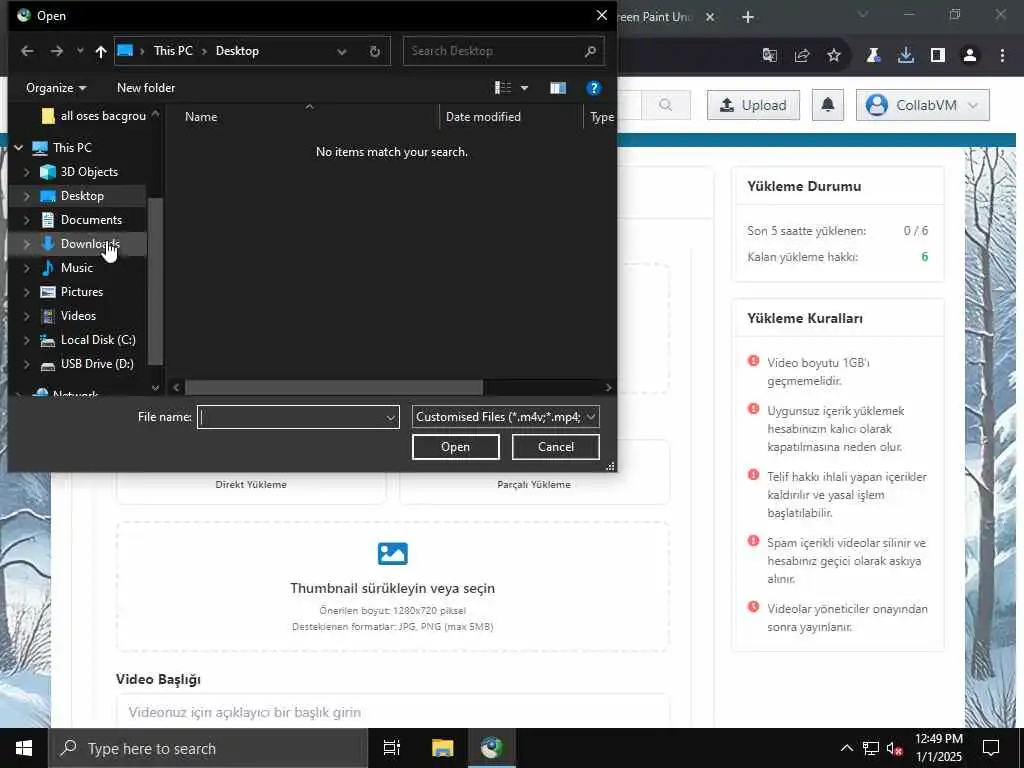
Task: Refresh the Desktop folder listing
Action: [374, 51]
